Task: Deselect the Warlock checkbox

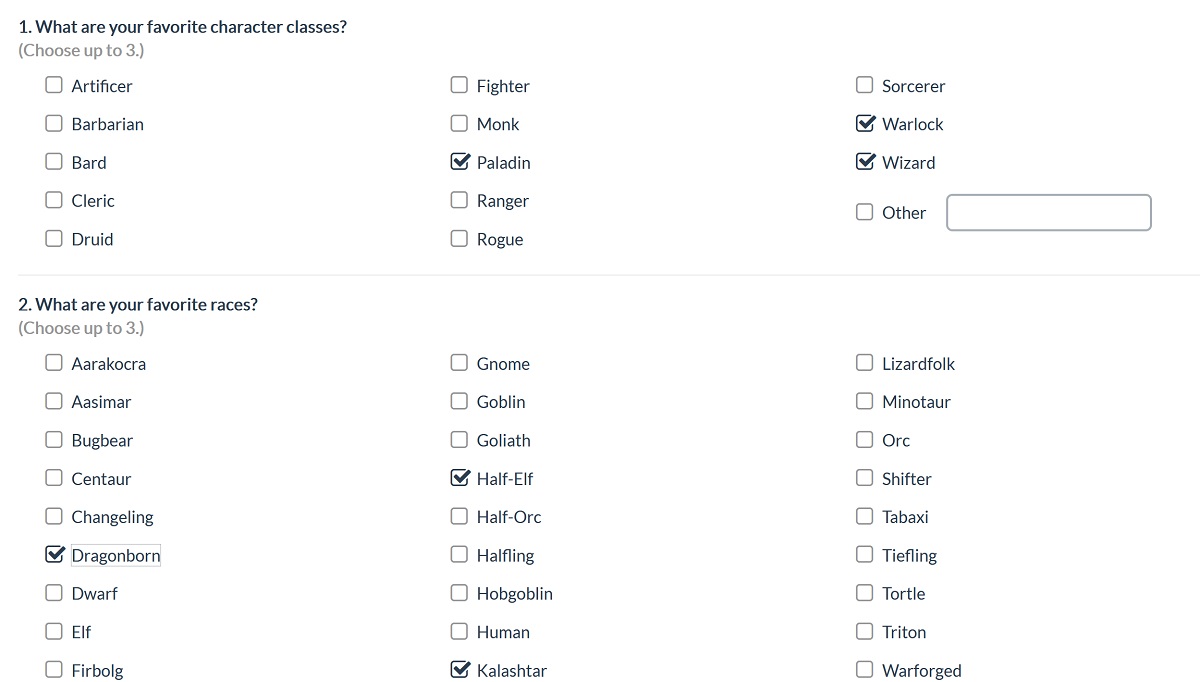Action: pos(865,123)
